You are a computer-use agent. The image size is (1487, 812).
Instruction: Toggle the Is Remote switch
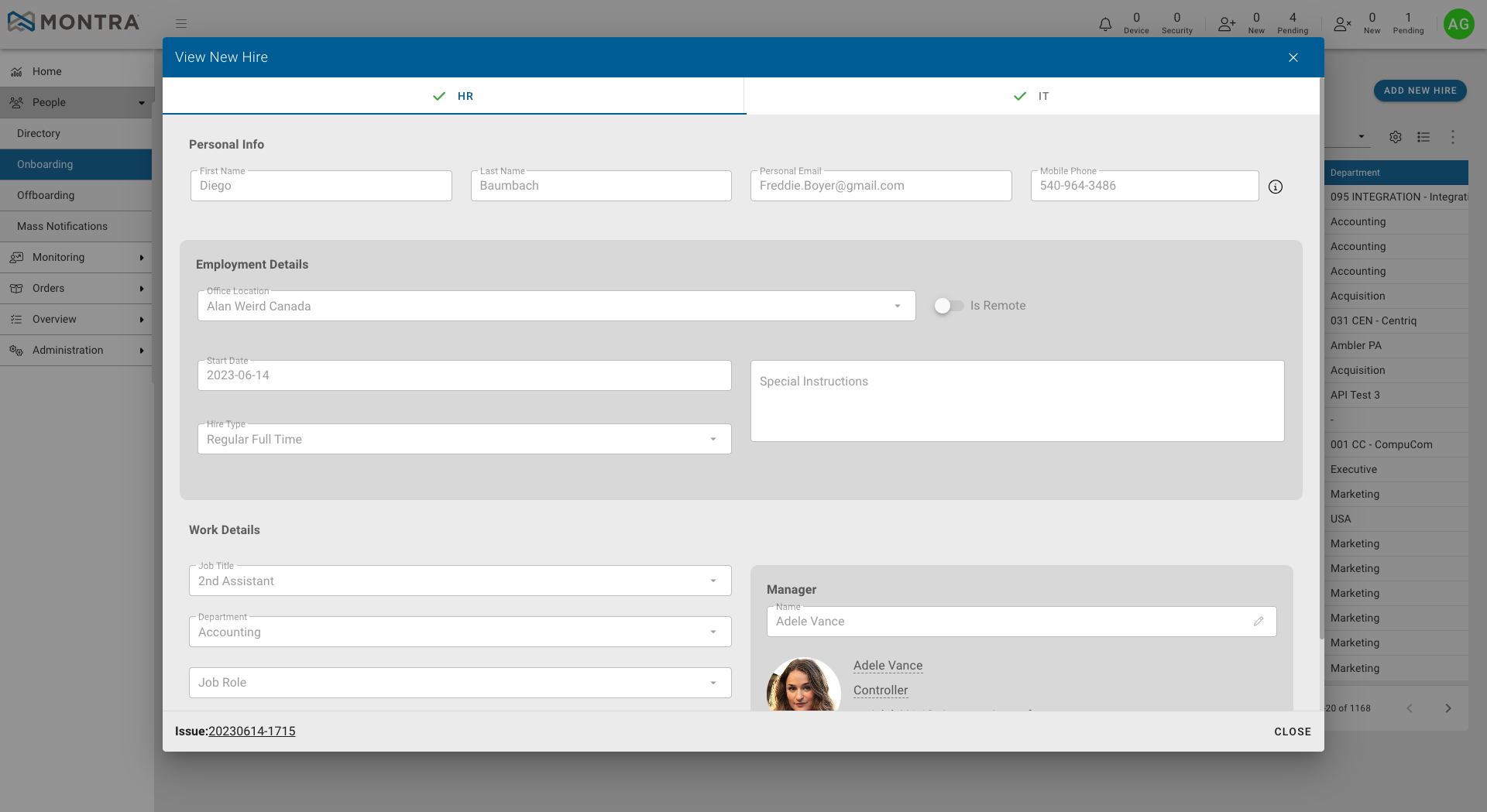(x=949, y=306)
